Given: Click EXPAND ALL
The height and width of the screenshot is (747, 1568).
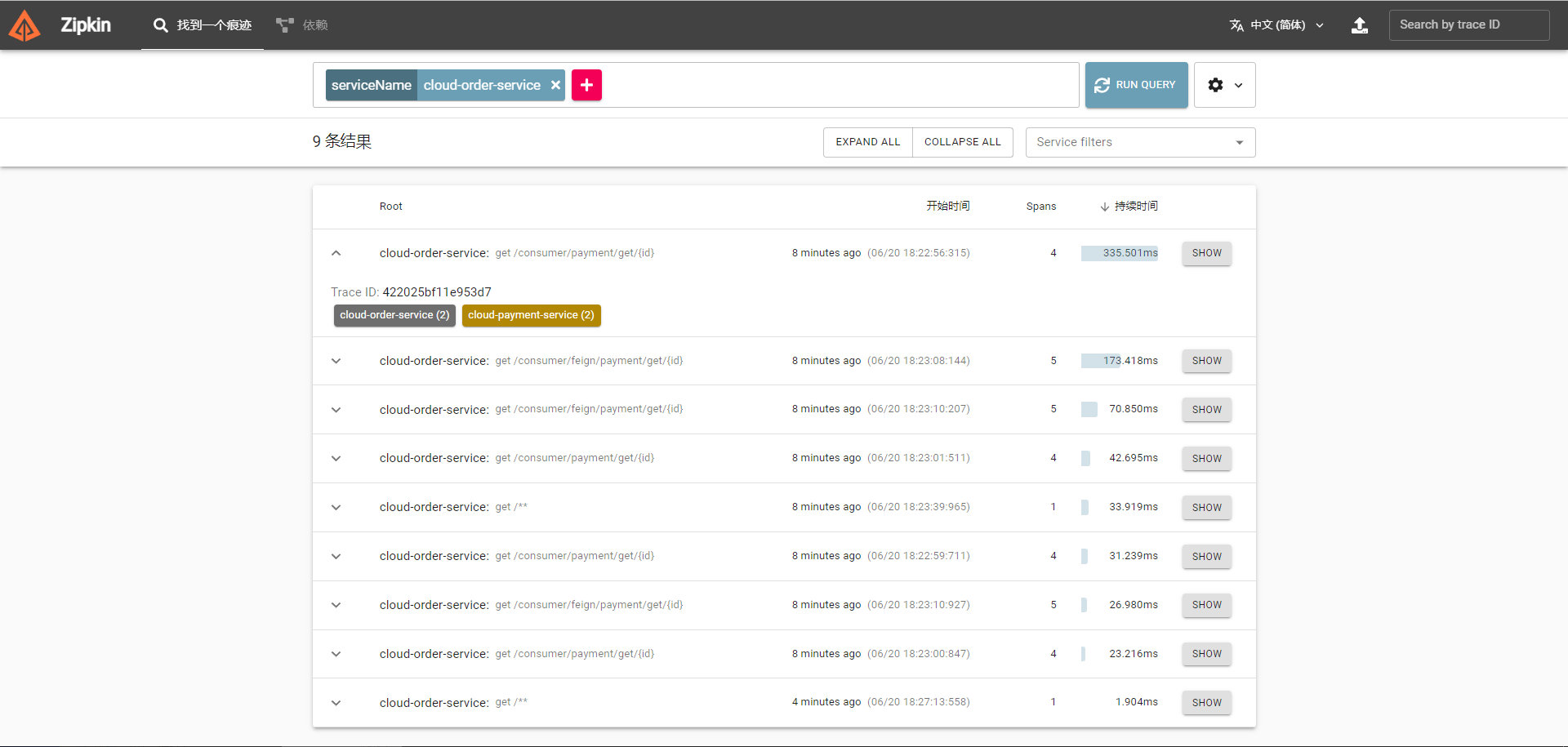Looking at the screenshot, I should [867, 142].
